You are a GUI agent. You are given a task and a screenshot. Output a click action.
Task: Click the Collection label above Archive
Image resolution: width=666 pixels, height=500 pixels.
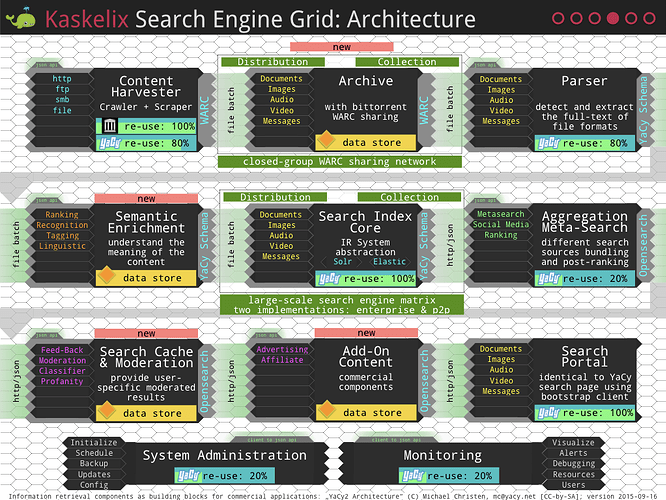point(407,62)
